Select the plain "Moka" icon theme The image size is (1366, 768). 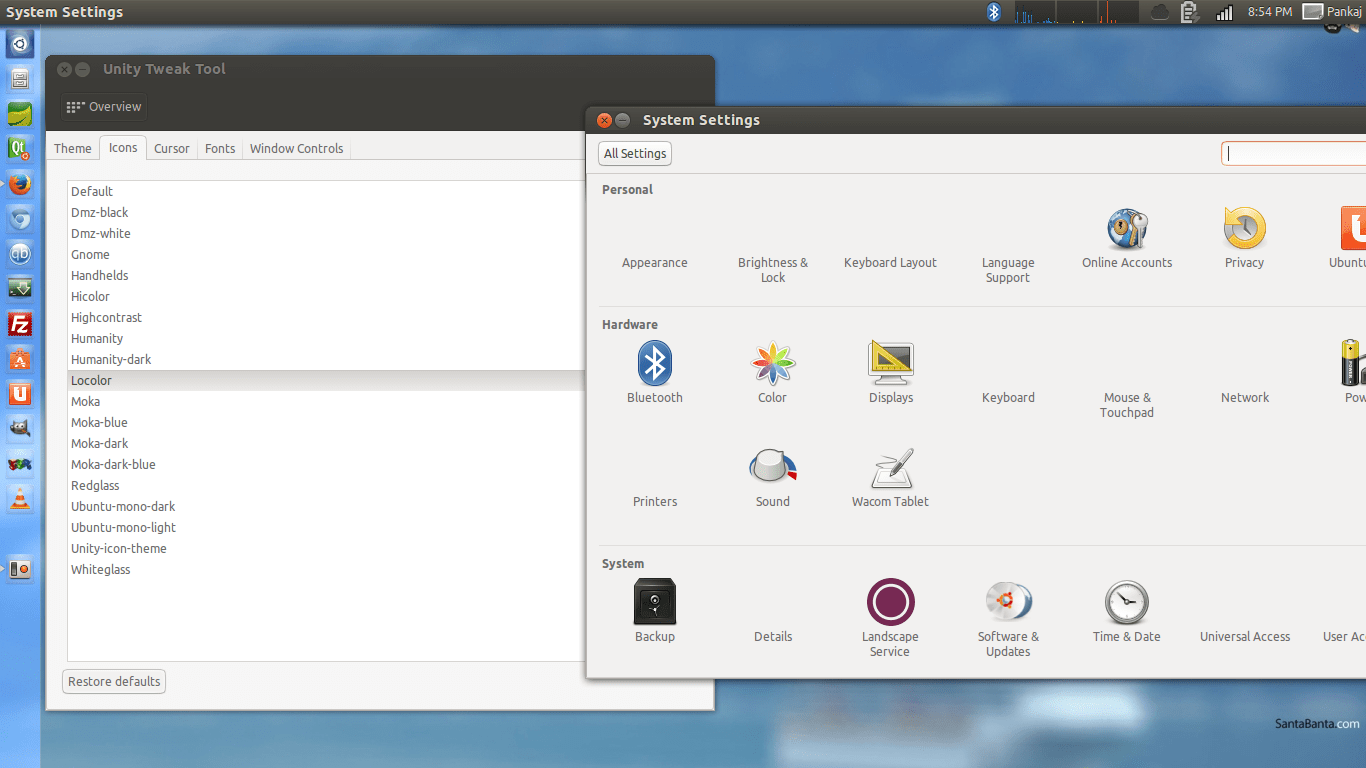tap(326, 401)
